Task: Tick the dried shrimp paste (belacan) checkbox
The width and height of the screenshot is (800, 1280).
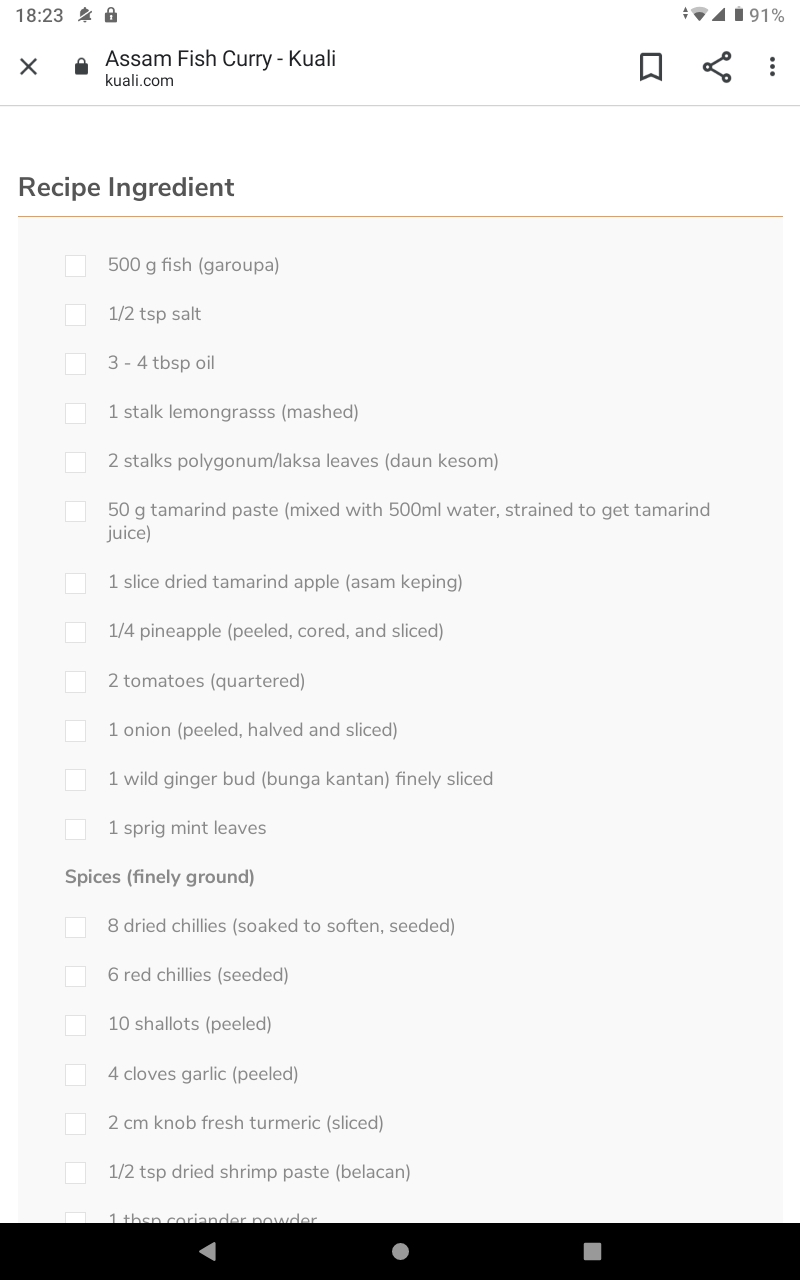Action: (x=75, y=1172)
